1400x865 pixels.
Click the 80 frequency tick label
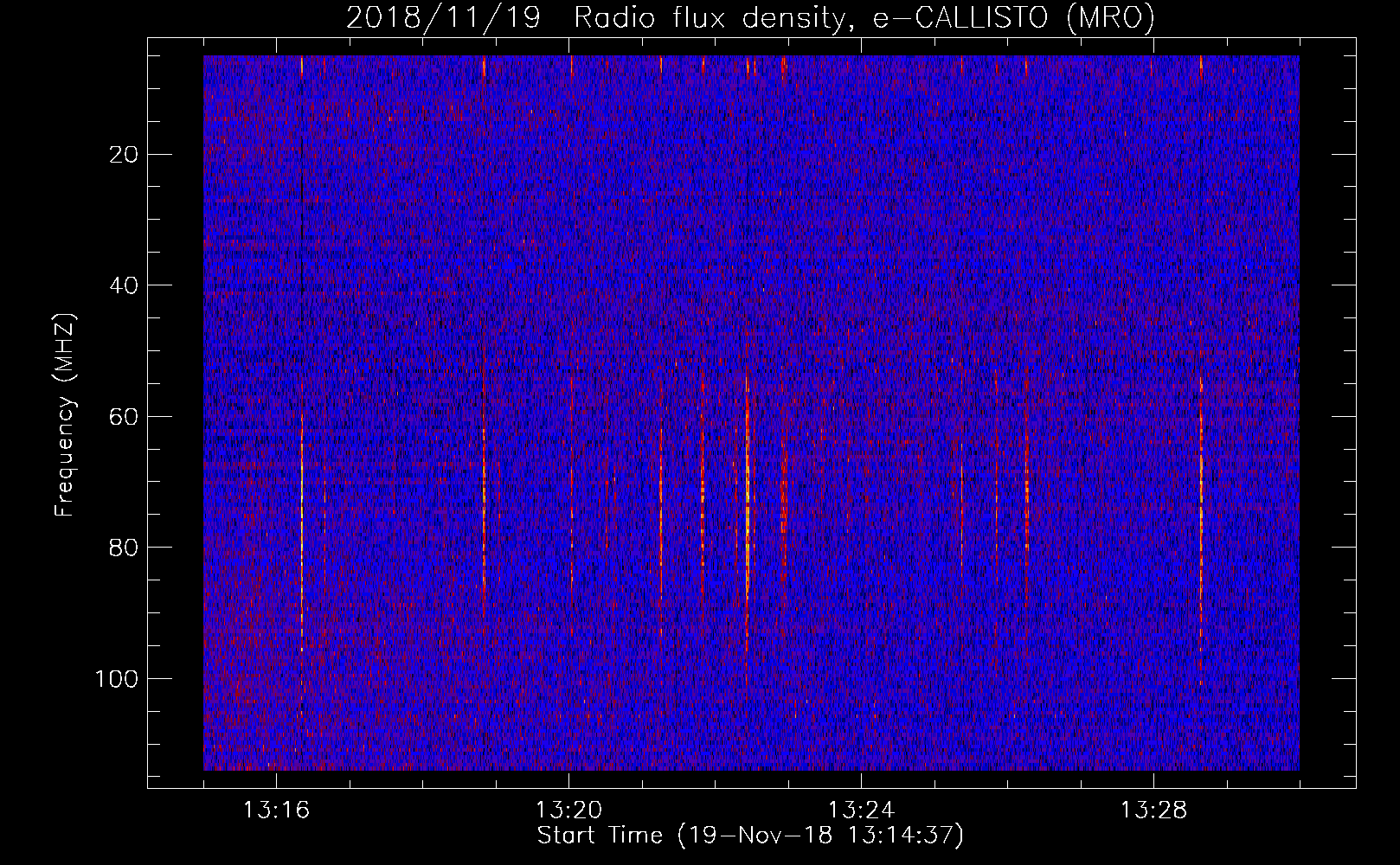point(125,548)
